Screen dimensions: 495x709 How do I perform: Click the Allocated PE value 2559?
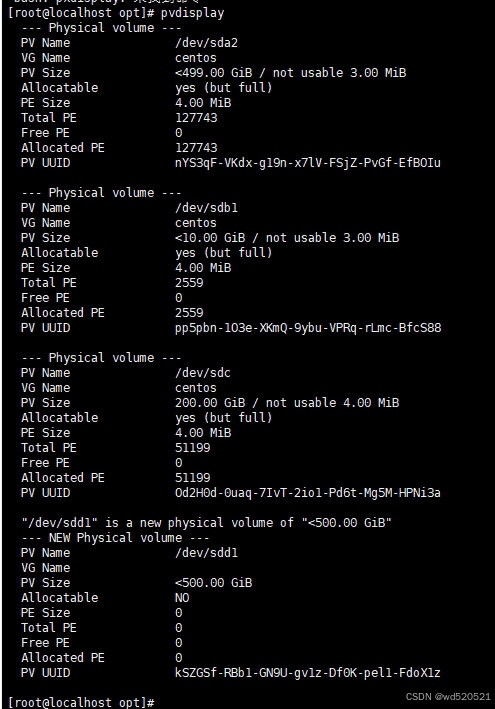tap(189, 313)
